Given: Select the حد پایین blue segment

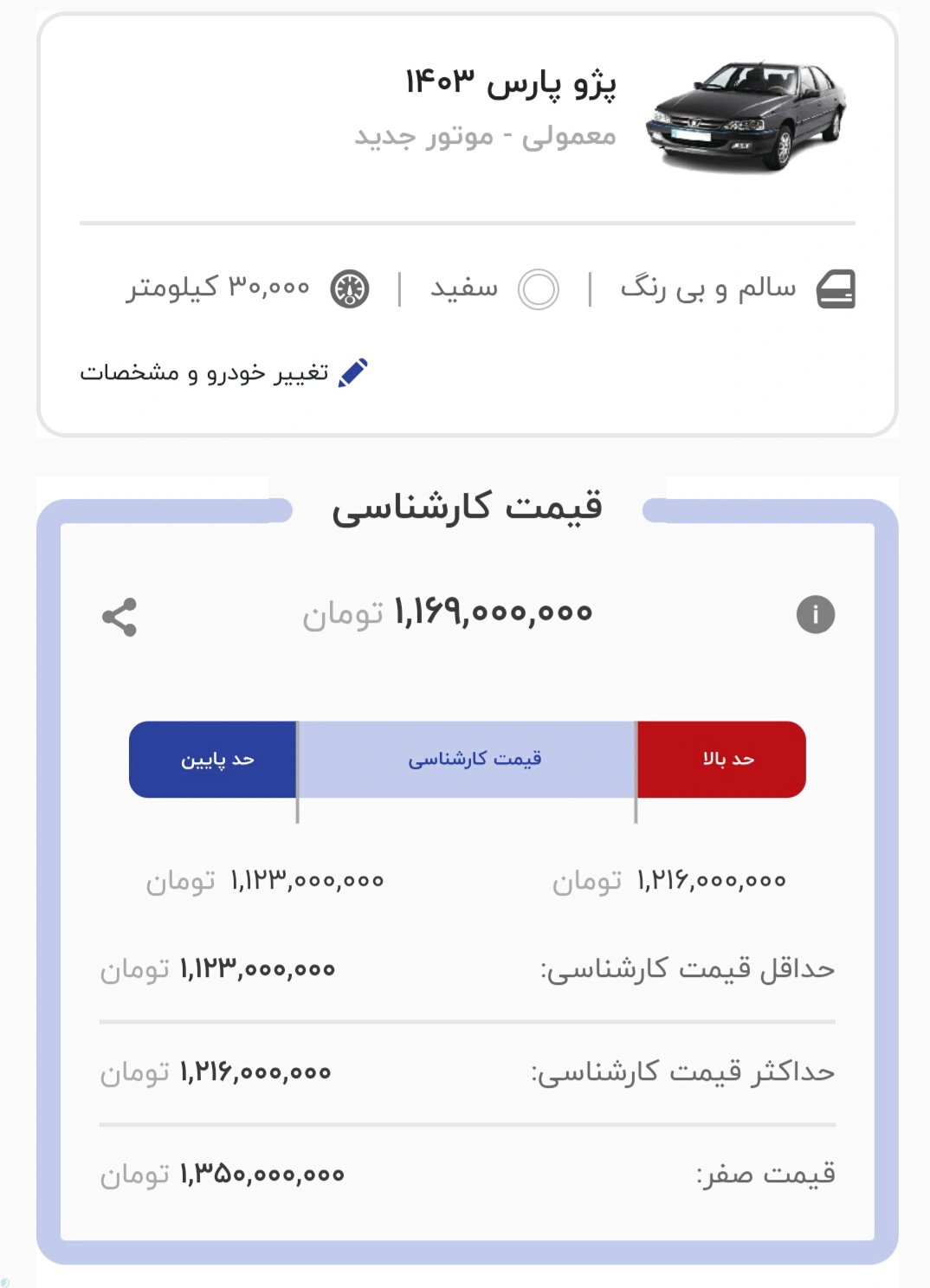Looking at the screenshot, I should 212,758.
